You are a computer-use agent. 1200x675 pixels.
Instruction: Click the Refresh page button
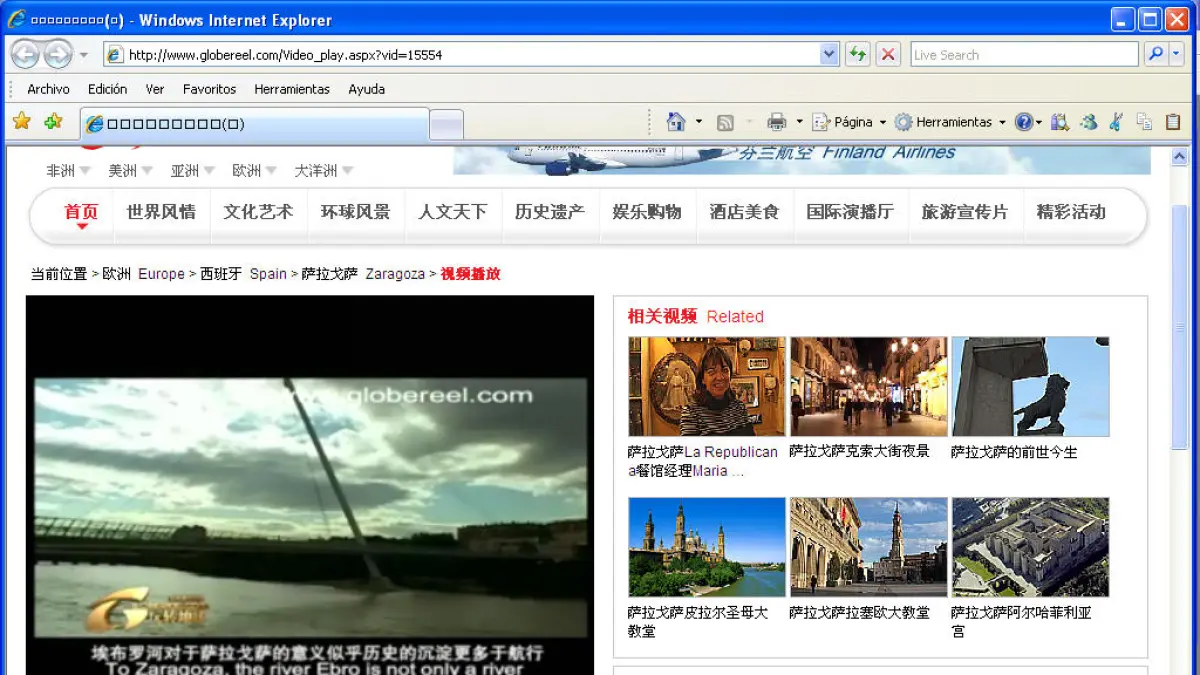[x=857, y=55]
